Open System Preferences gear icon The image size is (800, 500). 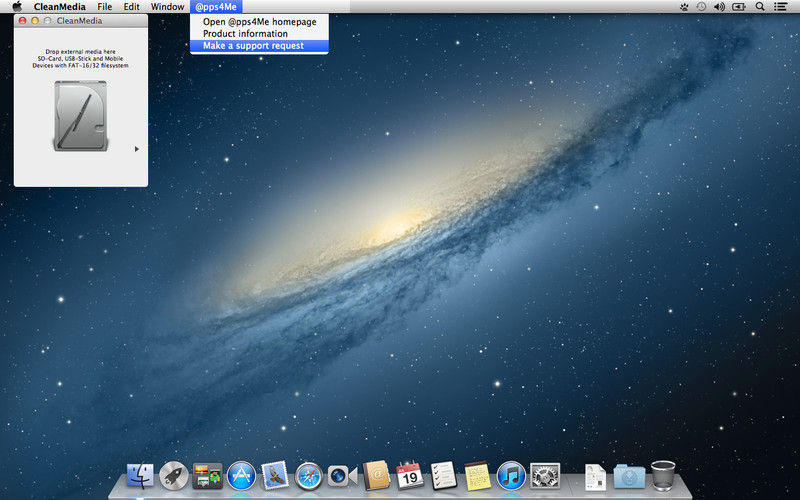545,476
